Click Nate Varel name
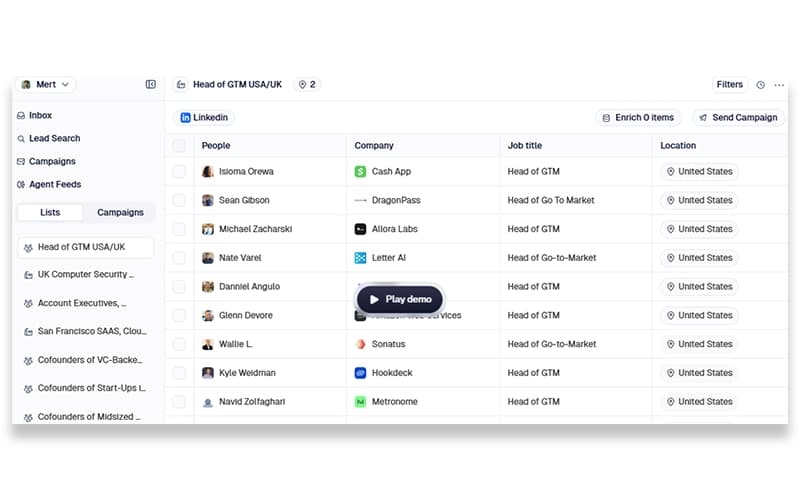Image resolution: width=800 pixels, height=500 pixels. (x=240, y=258)
